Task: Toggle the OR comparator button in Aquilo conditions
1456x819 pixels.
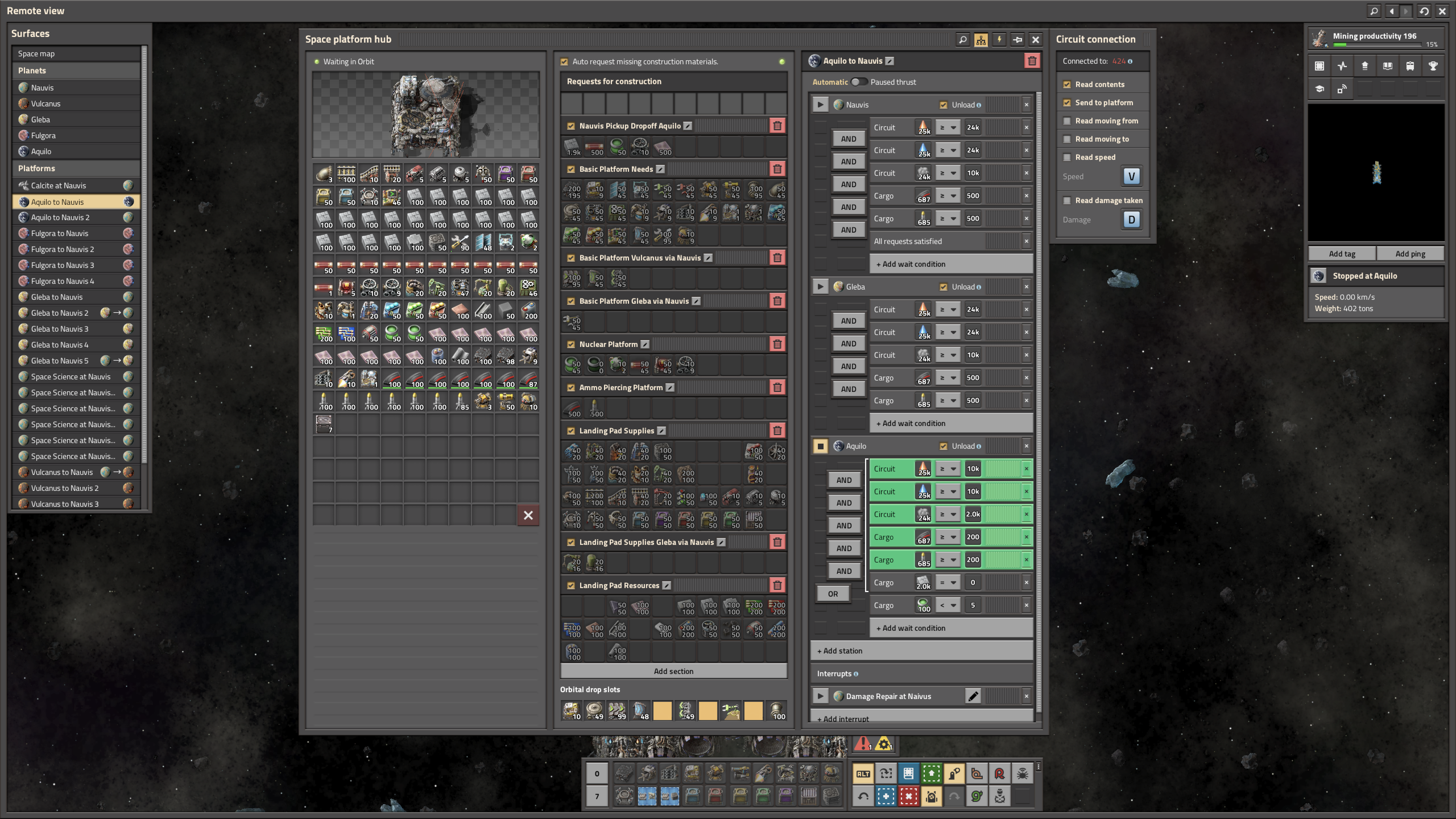Action: (x=833, y=594)
